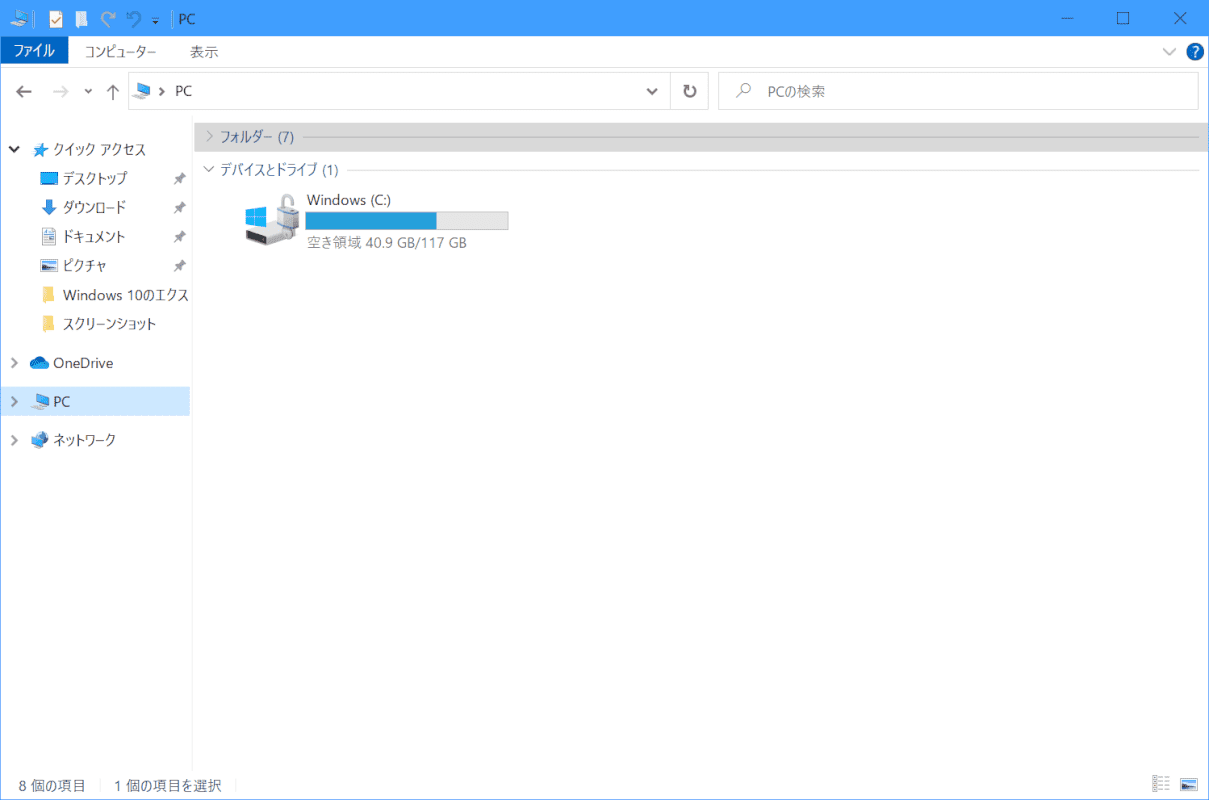Close the PC Explorer window
The width and height of the screenshot is (1209, 800).
pos(1179,18)
